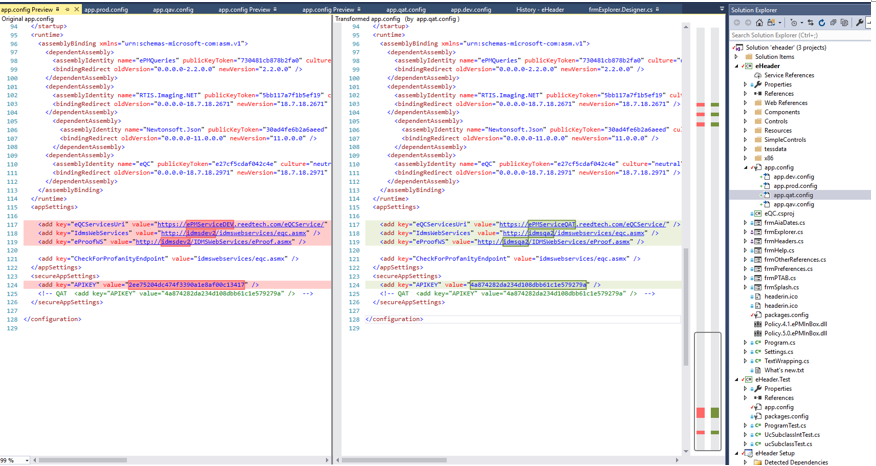Open the Pending Changes Filter dropdown arrow

pos(802,22)
